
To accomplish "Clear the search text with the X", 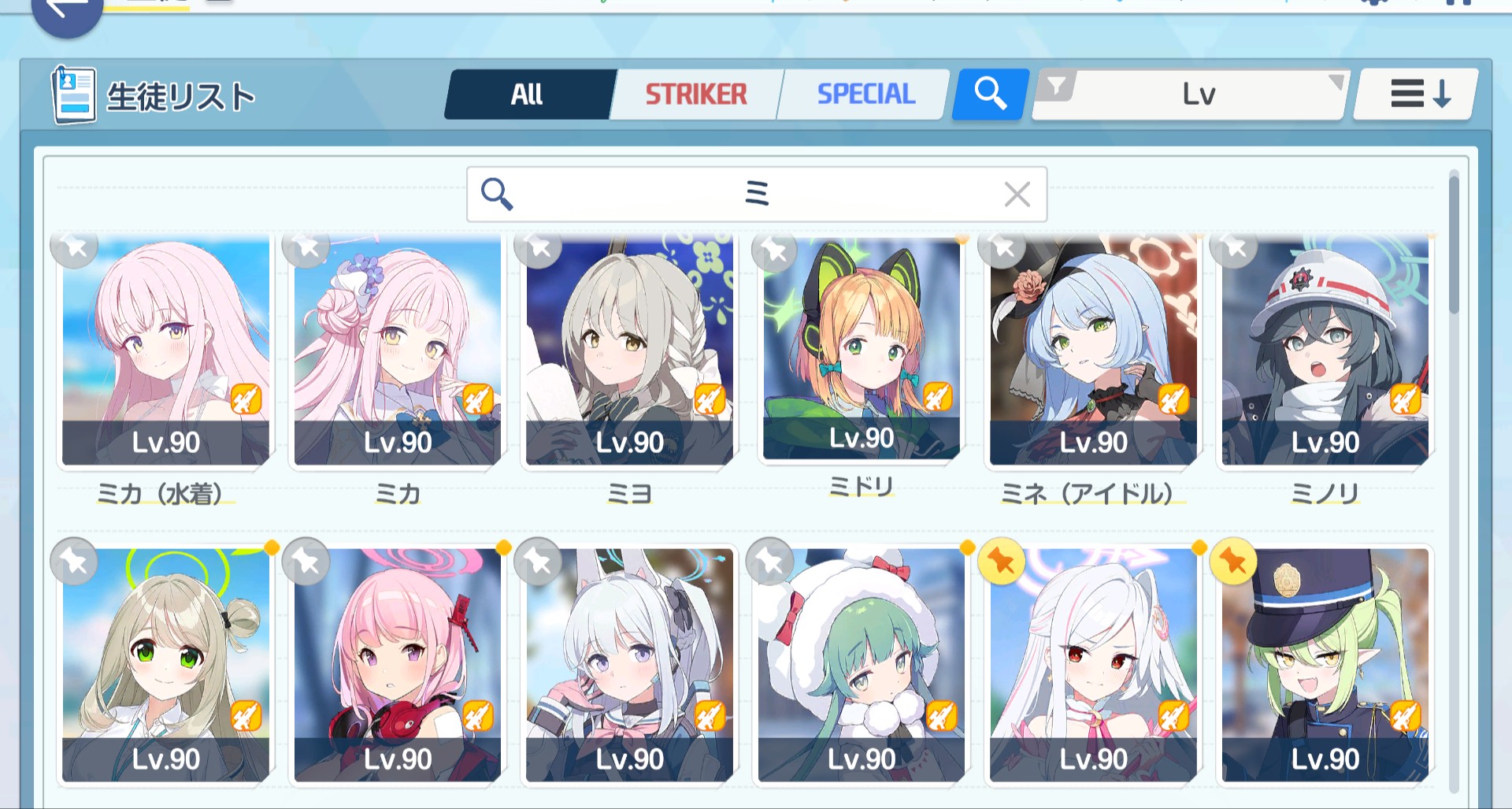I will point(1017,194).
